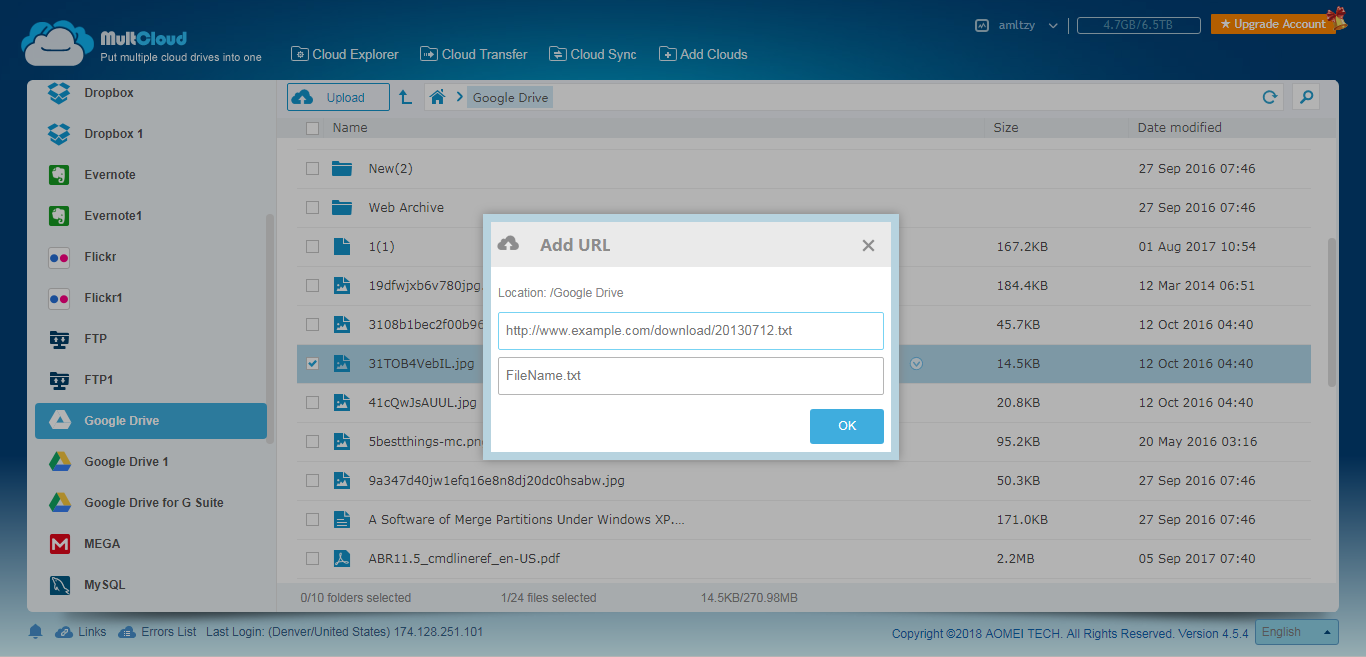The height and width of the screenshot is (657, 1366).
Task: Sort by Date modified column header
Action: [x=1180, y=128]
